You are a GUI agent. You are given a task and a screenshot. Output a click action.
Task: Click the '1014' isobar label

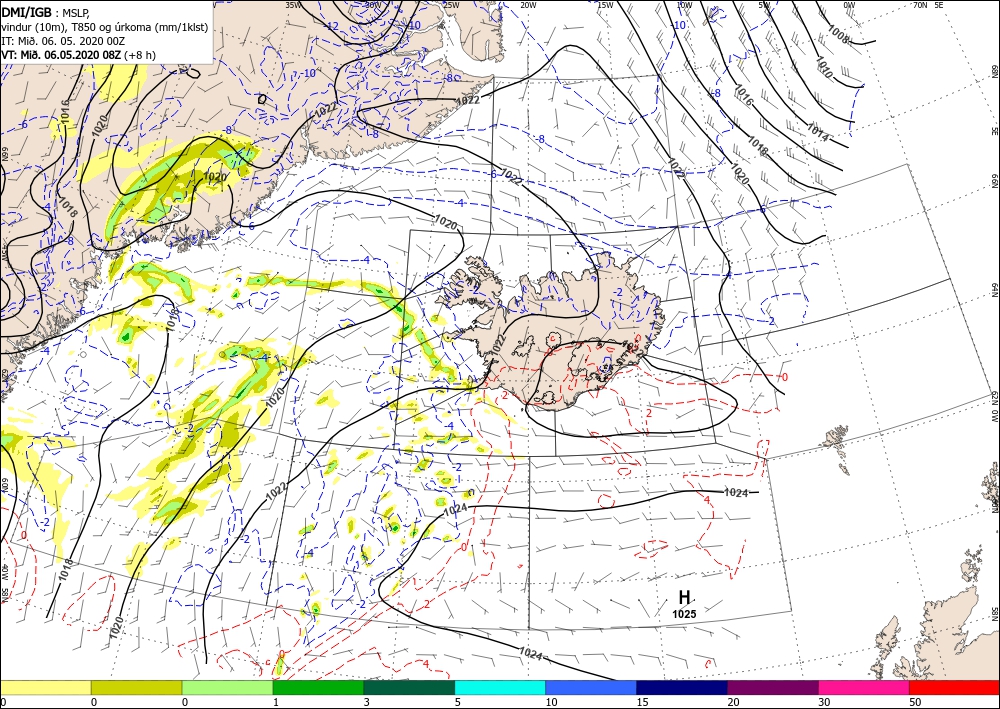(x=817, y=133)
